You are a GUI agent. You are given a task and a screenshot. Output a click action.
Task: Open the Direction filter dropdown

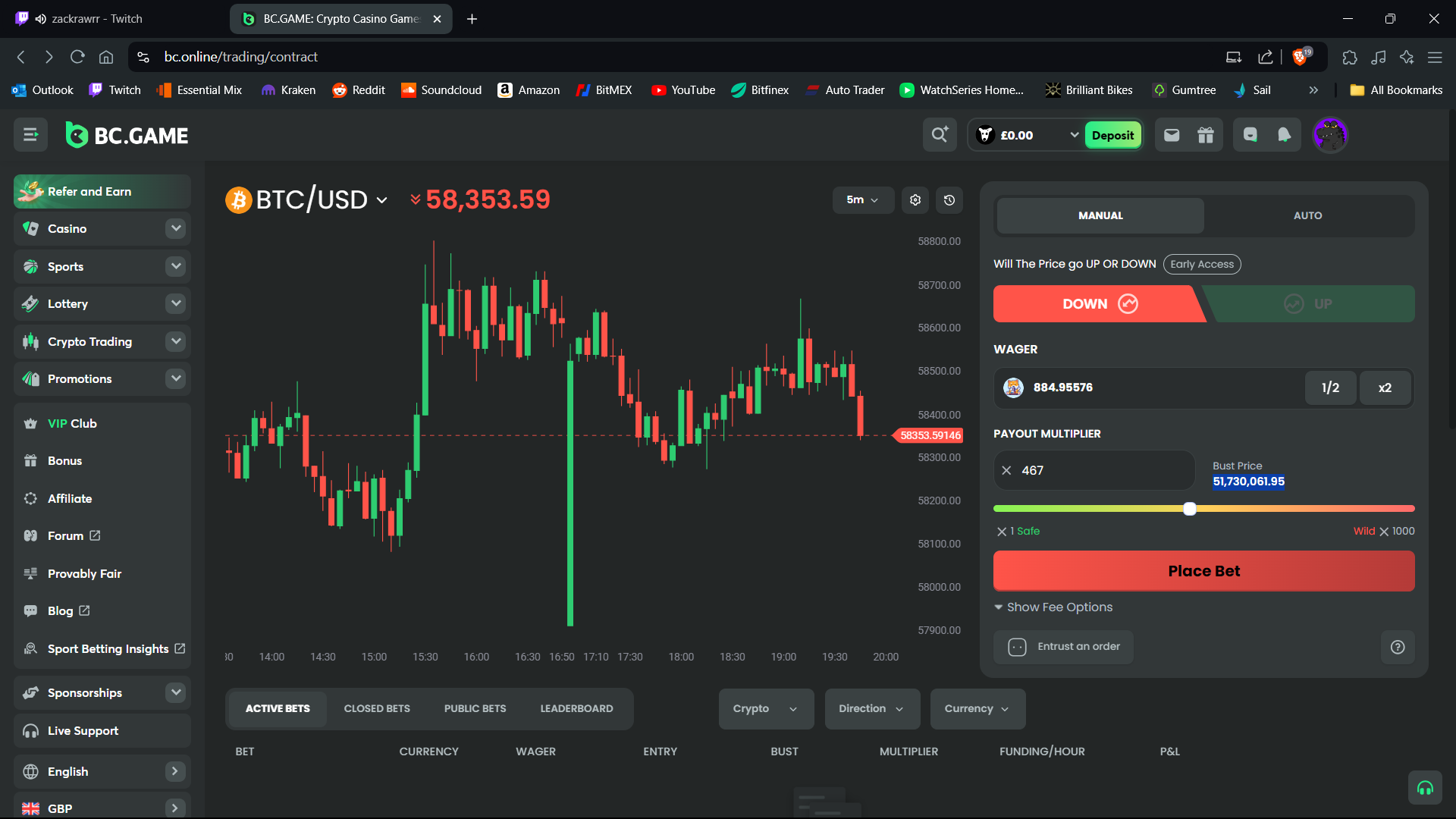pyautogui.click(x=872, y=709)
